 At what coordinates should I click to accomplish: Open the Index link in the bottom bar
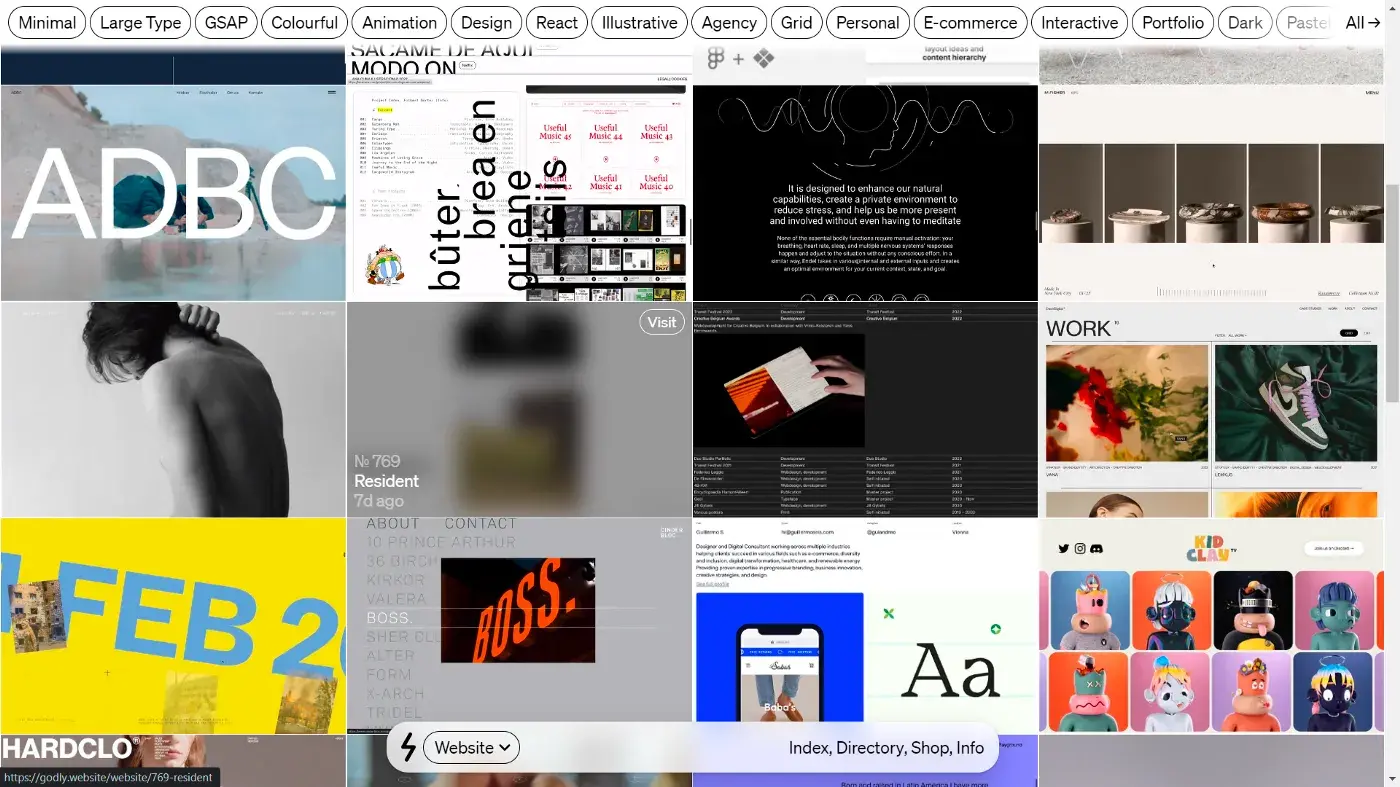click(x=809, y=748)
